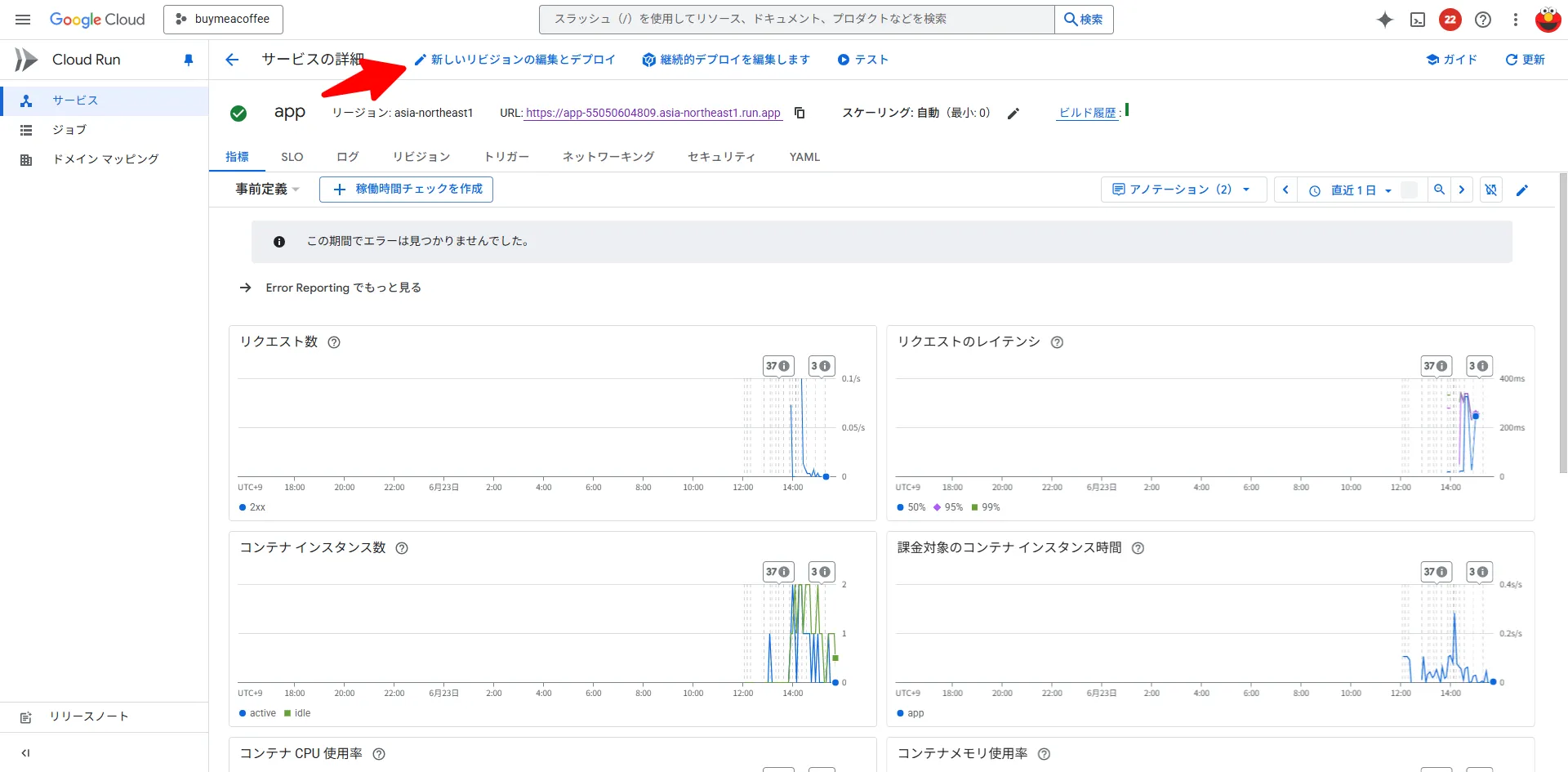Open Gemini assistant in the header
1568x772 pixels.
point(1385,20)
